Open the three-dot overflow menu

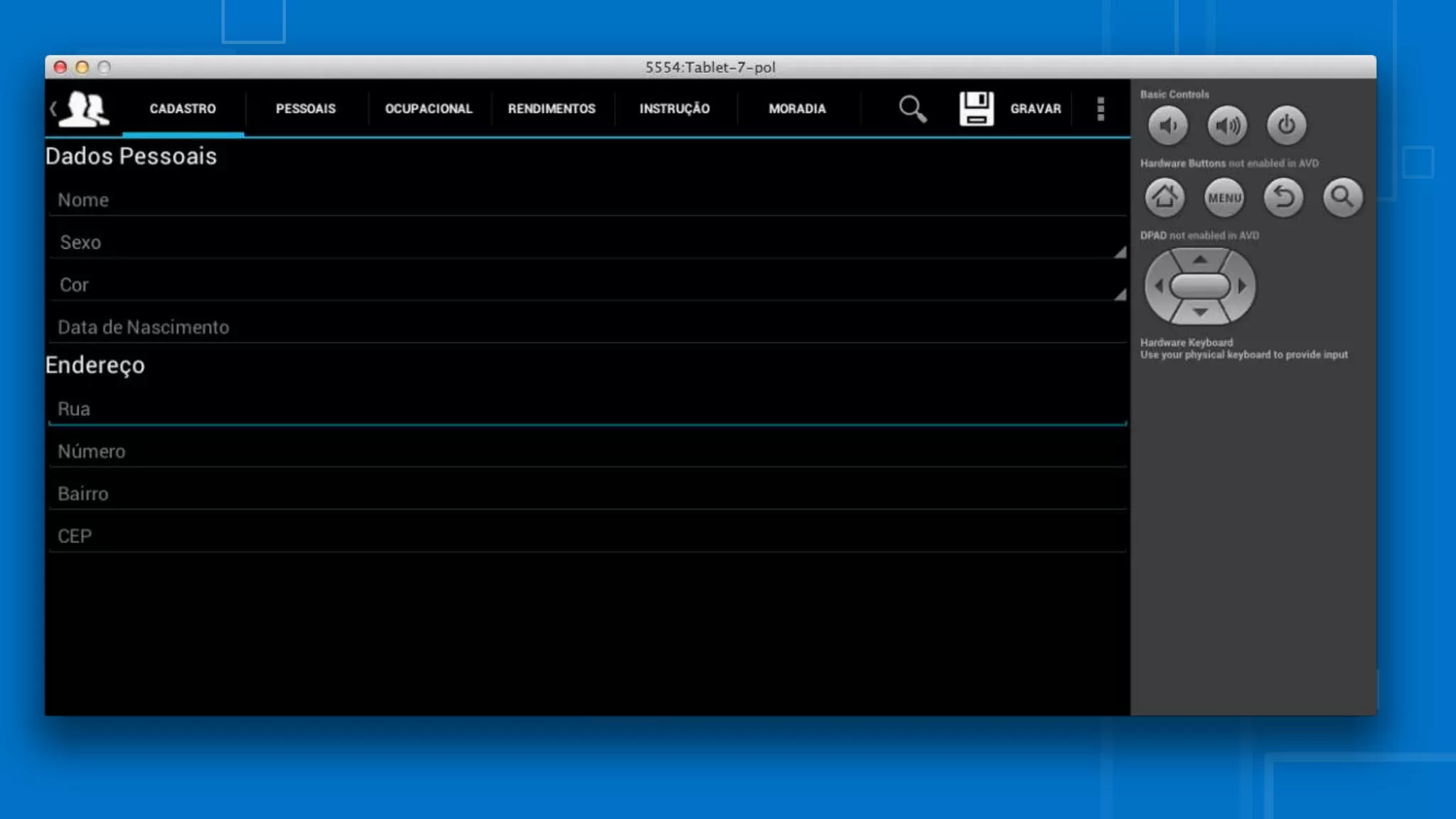click(1101, 109)
